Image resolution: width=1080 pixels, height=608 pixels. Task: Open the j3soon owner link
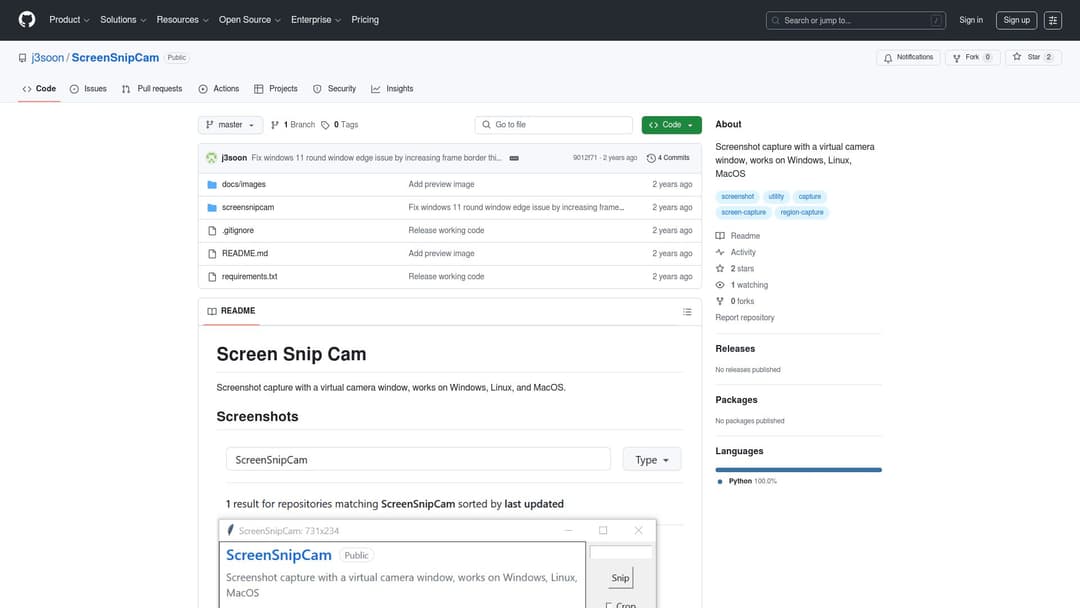(48, 58)
